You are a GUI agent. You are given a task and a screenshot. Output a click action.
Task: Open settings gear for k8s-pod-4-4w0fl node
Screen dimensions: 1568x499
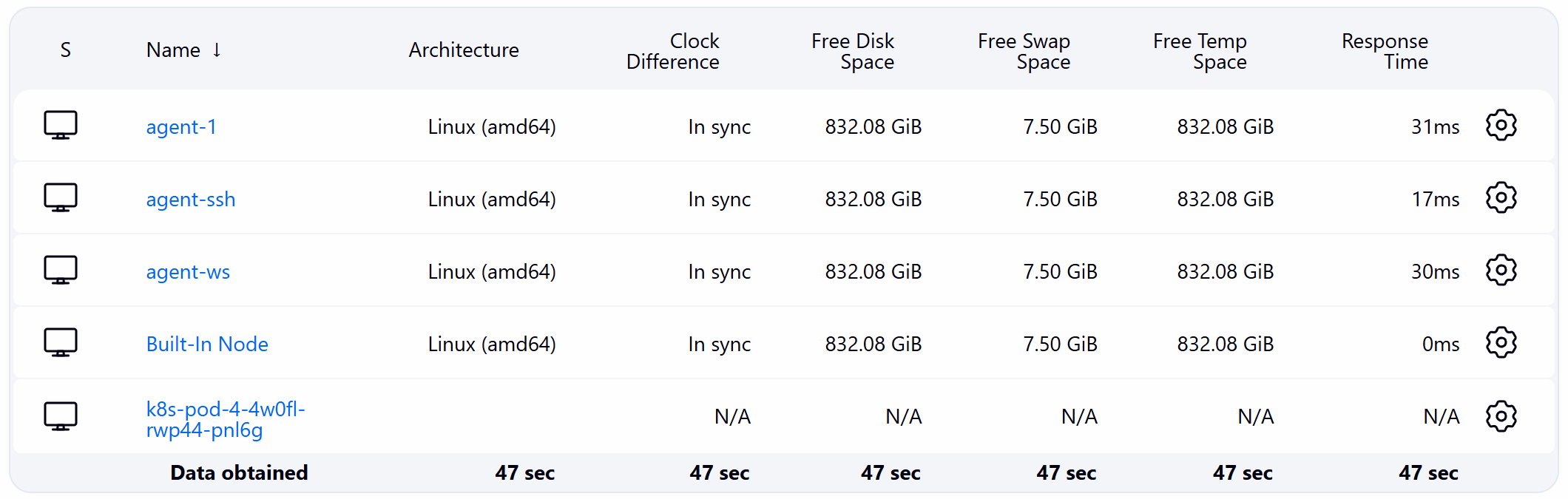[x=1501, y=416]
